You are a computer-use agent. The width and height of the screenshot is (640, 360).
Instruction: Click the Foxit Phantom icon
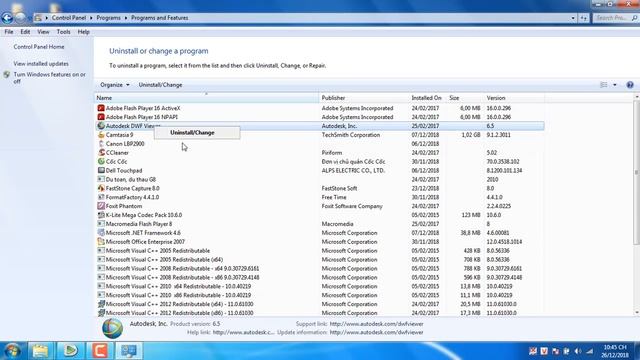click(x=101, y=206)
